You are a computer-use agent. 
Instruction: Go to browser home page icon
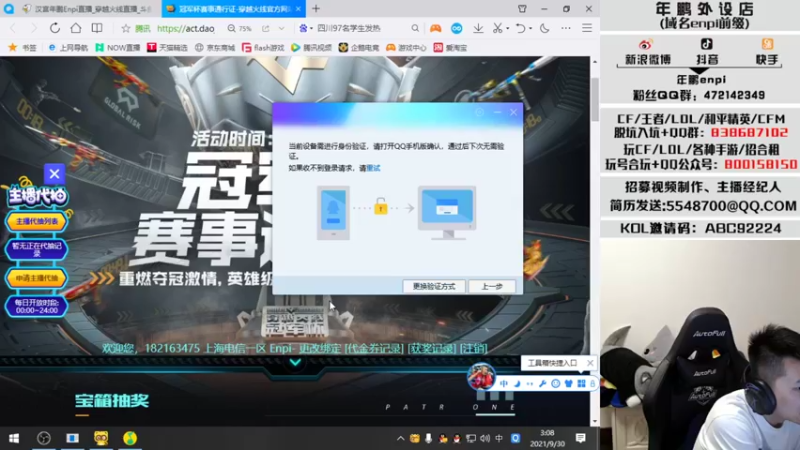coord(76,28)
